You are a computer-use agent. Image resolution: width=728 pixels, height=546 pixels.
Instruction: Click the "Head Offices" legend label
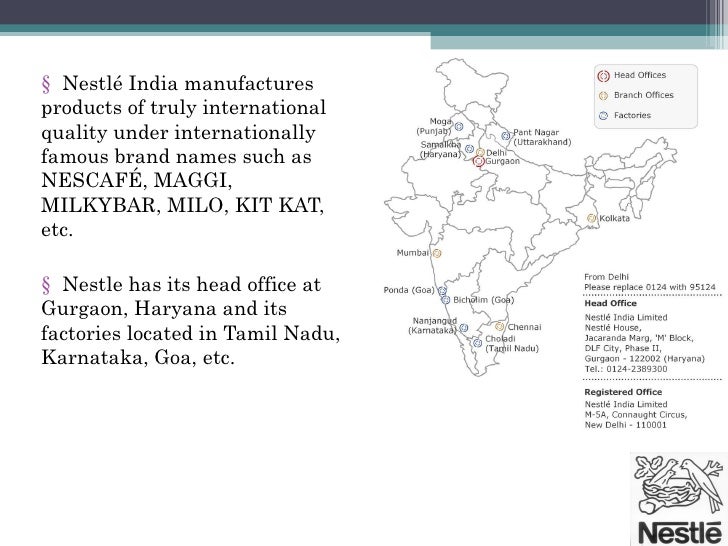[x=640, y=75]
